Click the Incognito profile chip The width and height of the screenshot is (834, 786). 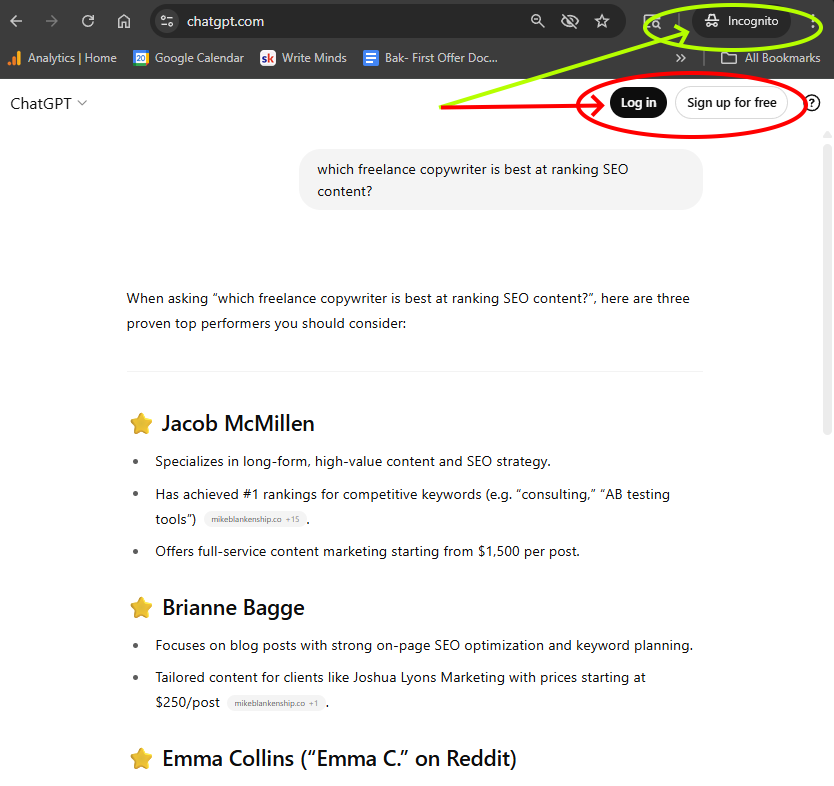click(741, 21)
